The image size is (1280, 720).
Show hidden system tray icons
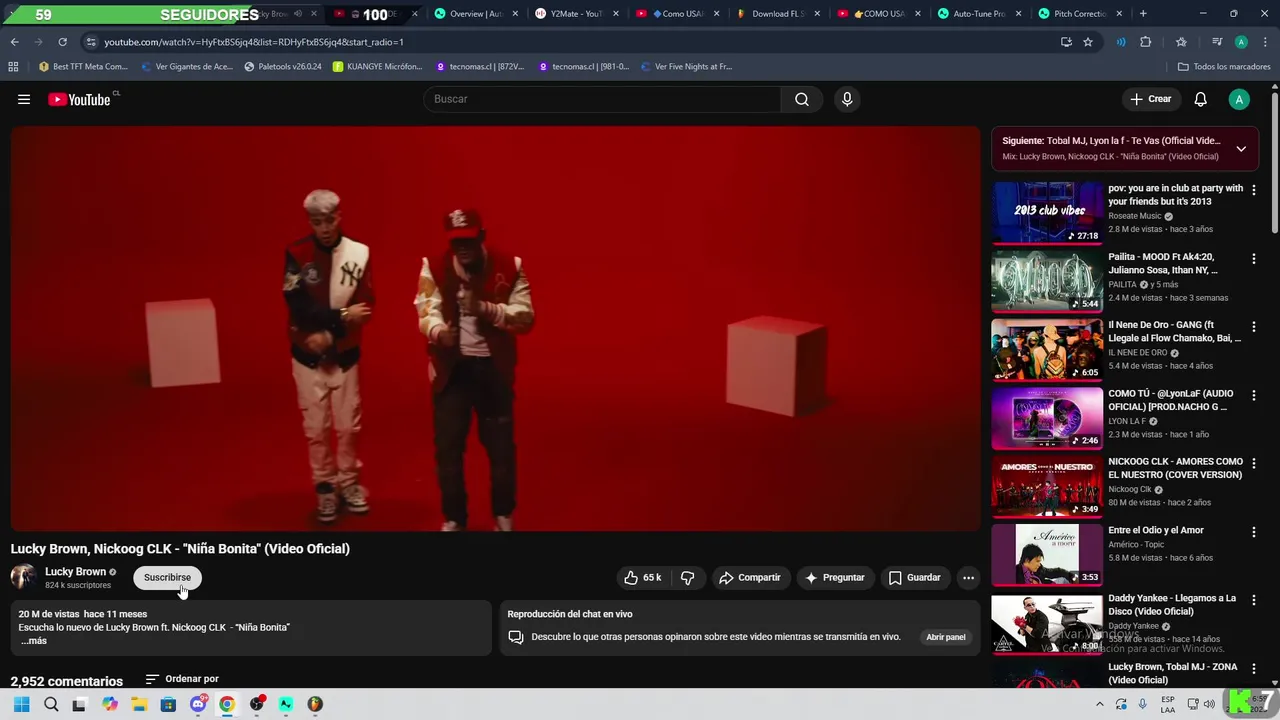(1100, 704)
